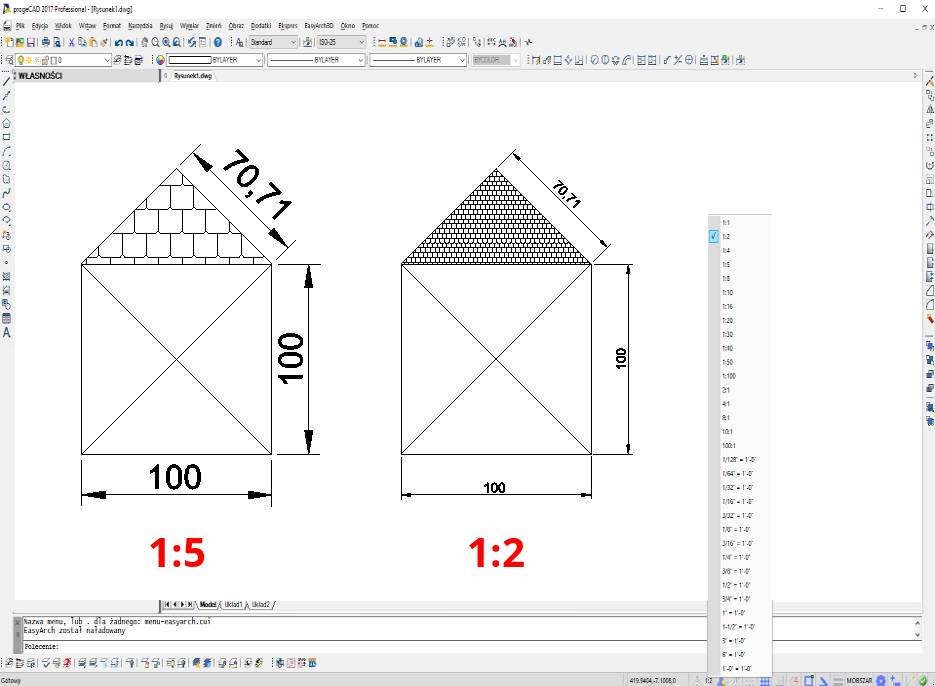
Task: Choose the 1:100 scale from the list
Action: tap(728, 375)
